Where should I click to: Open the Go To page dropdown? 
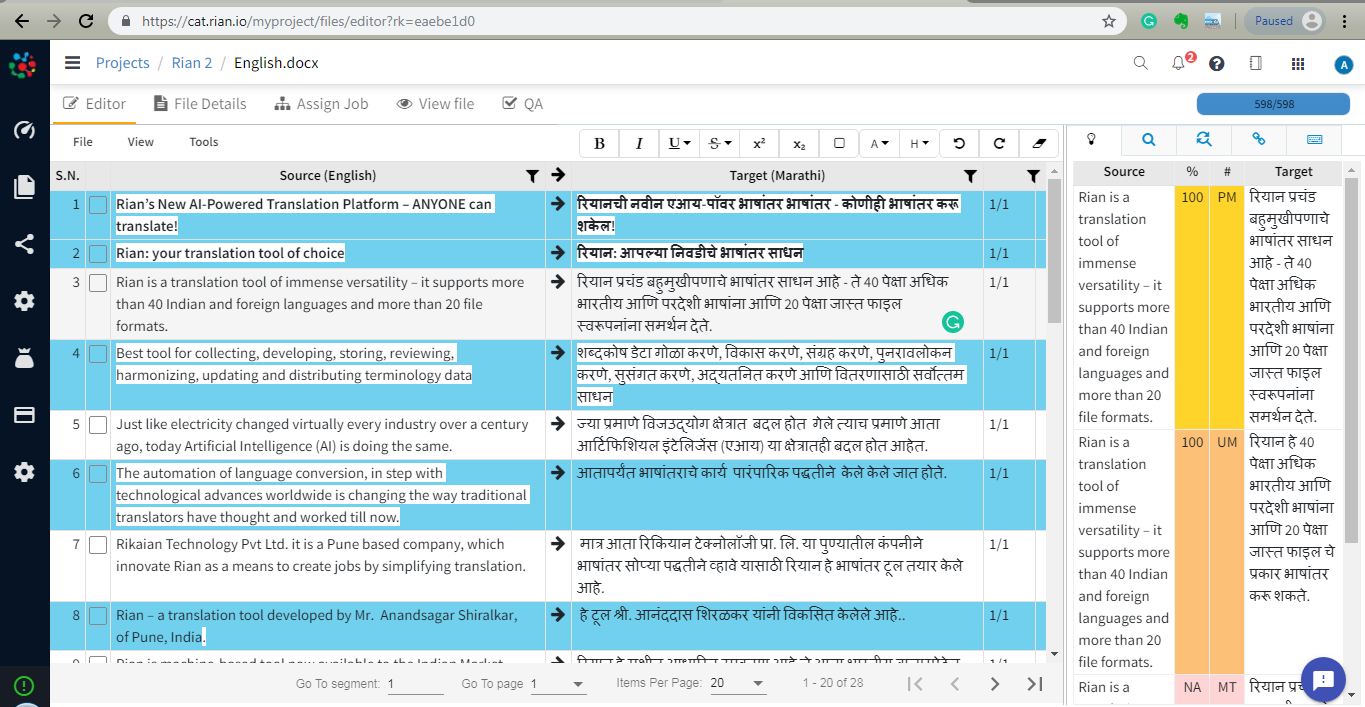coord(558,684)
